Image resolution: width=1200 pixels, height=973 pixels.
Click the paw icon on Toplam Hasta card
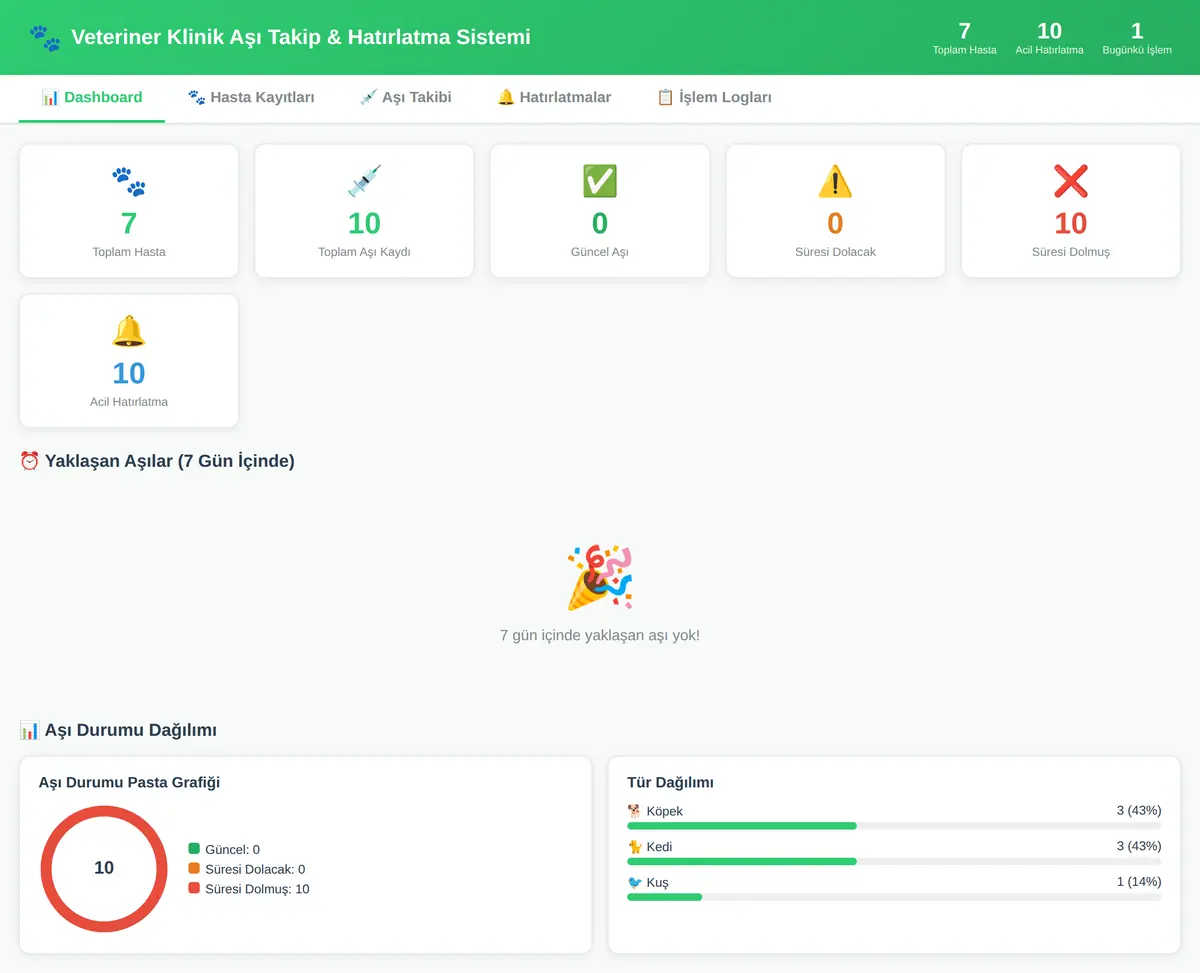pos(129,181)
